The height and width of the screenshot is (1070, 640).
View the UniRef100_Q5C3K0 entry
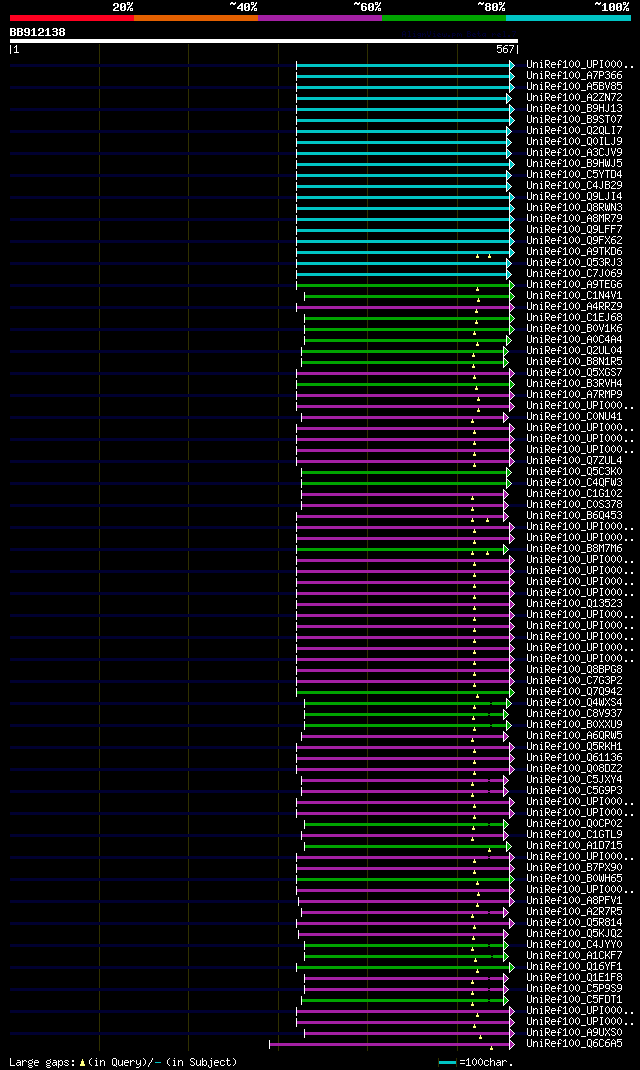pyautogui.click(x=574, y=472)
